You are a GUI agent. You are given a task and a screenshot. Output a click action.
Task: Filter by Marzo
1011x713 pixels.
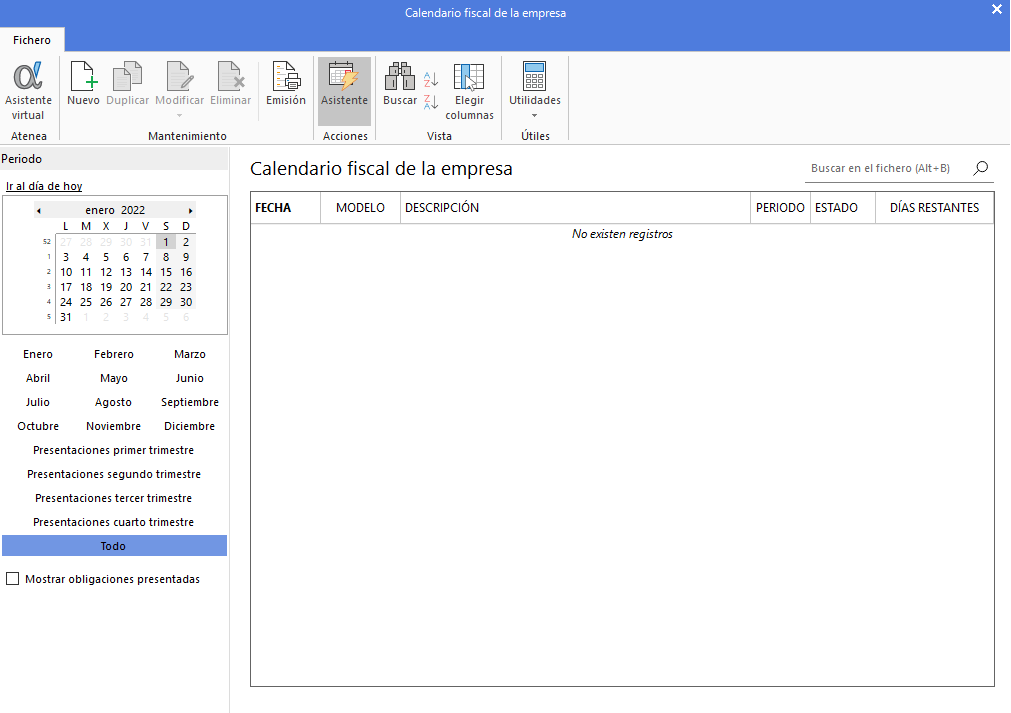click(190, 355)
